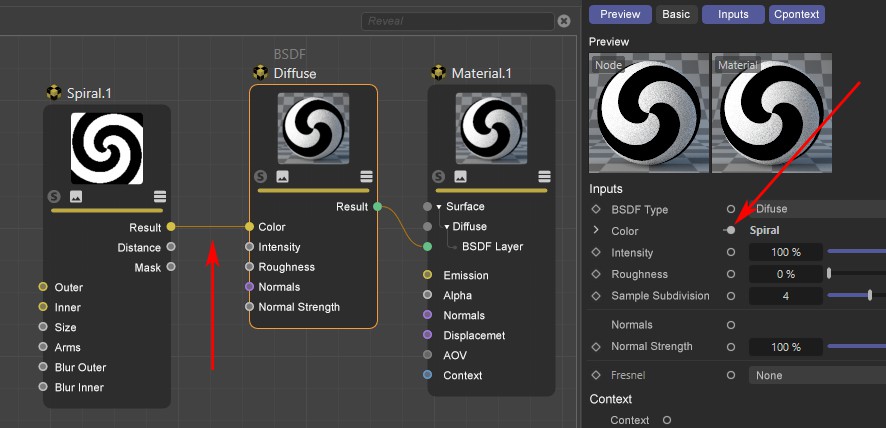Toggle the keyframe diamond beside BSDF Type

(597, 210)
